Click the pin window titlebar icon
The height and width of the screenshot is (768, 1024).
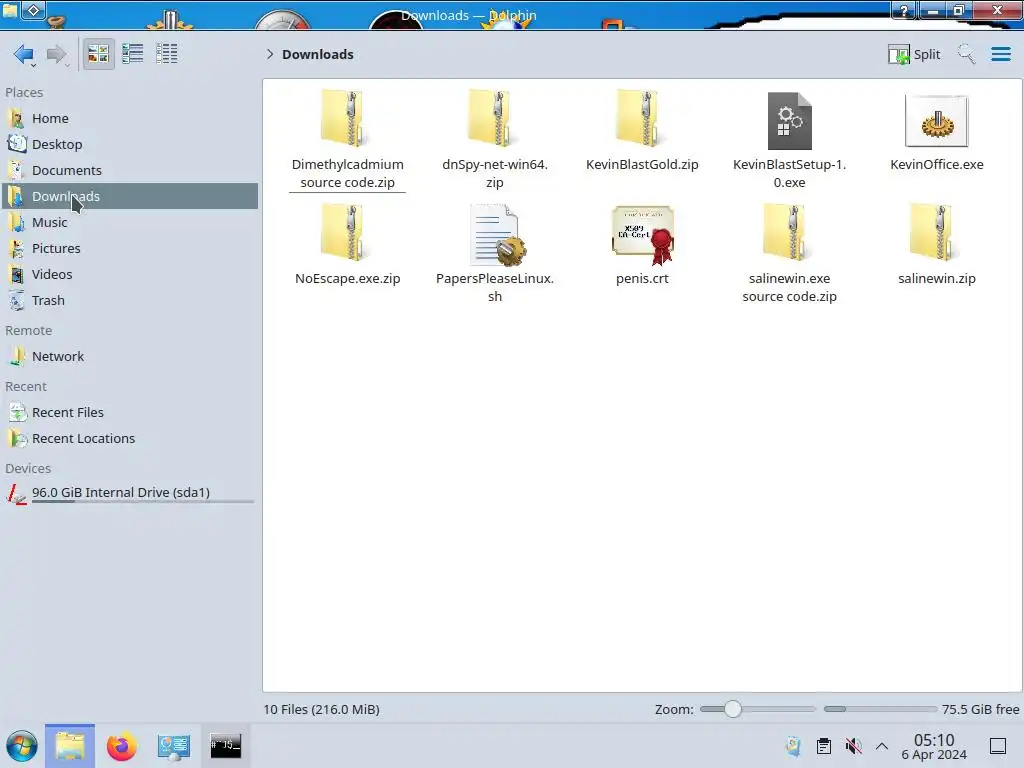tap(34, 10)
